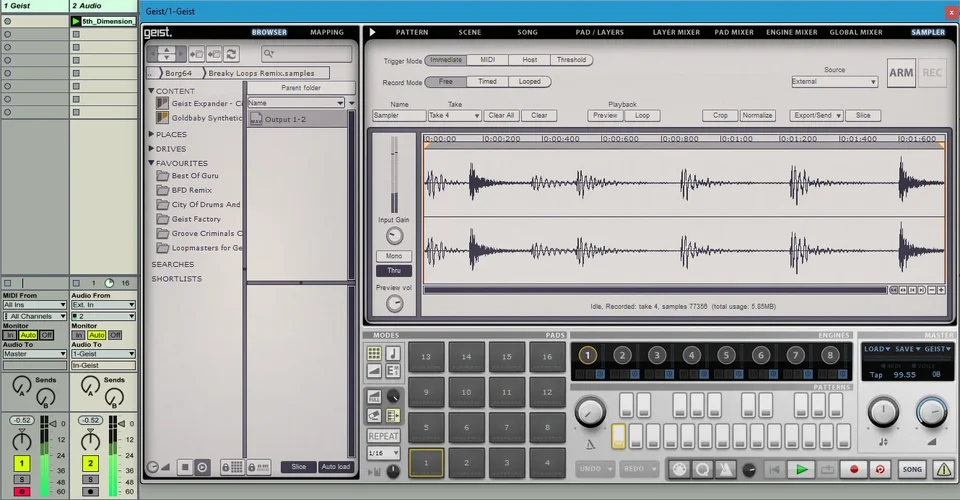
Task: Click the Preview playback button
Action: (605, 116)
